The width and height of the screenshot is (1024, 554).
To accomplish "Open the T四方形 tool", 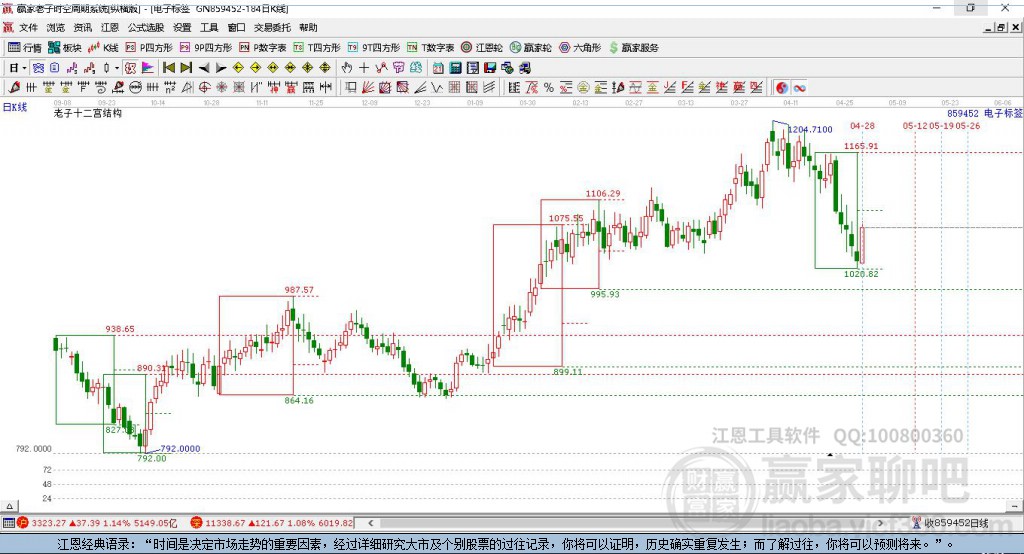I will coord(317,48).
